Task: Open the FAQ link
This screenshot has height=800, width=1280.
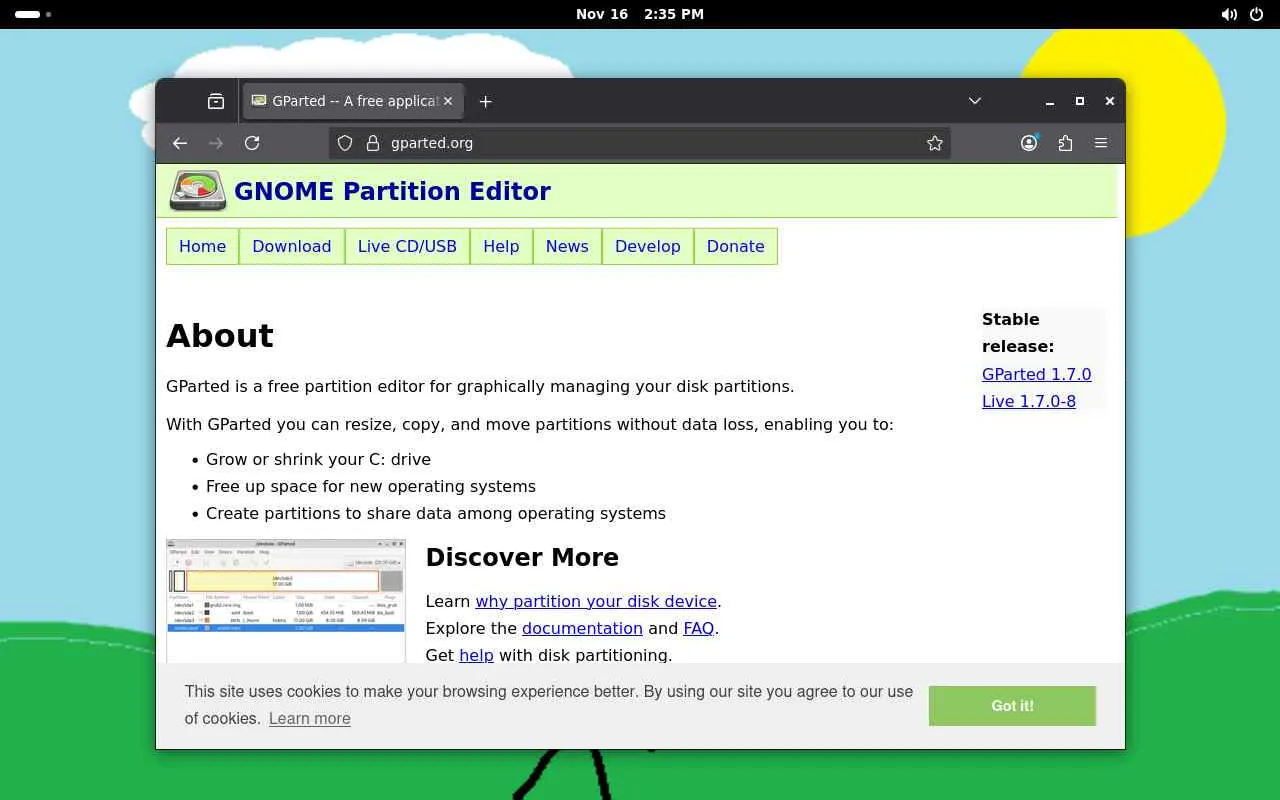Action: 699,628
